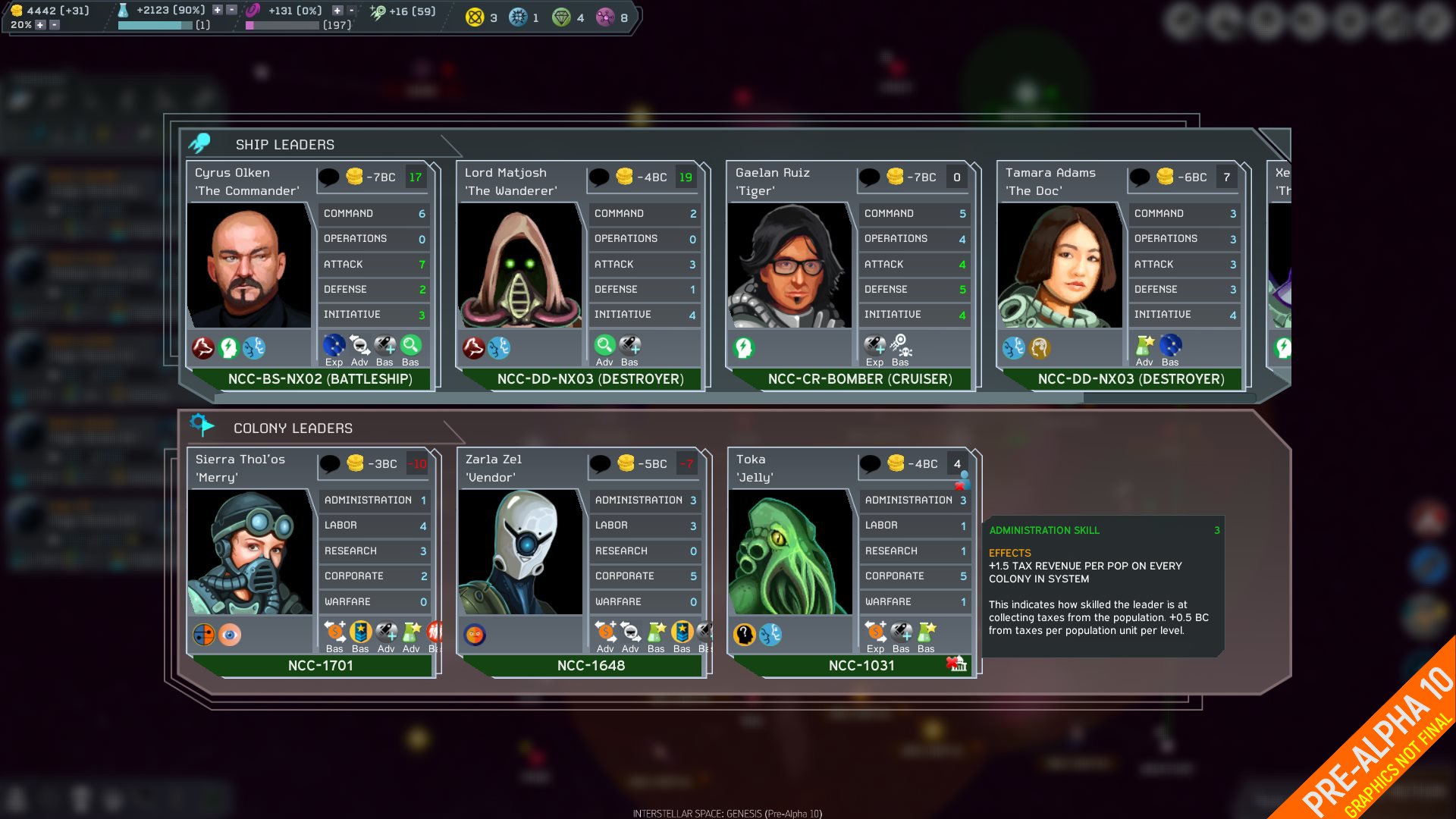Select Cyrus Olken's portrait
The width and height of the screenshot is (1456, 819).
(249, 265)
